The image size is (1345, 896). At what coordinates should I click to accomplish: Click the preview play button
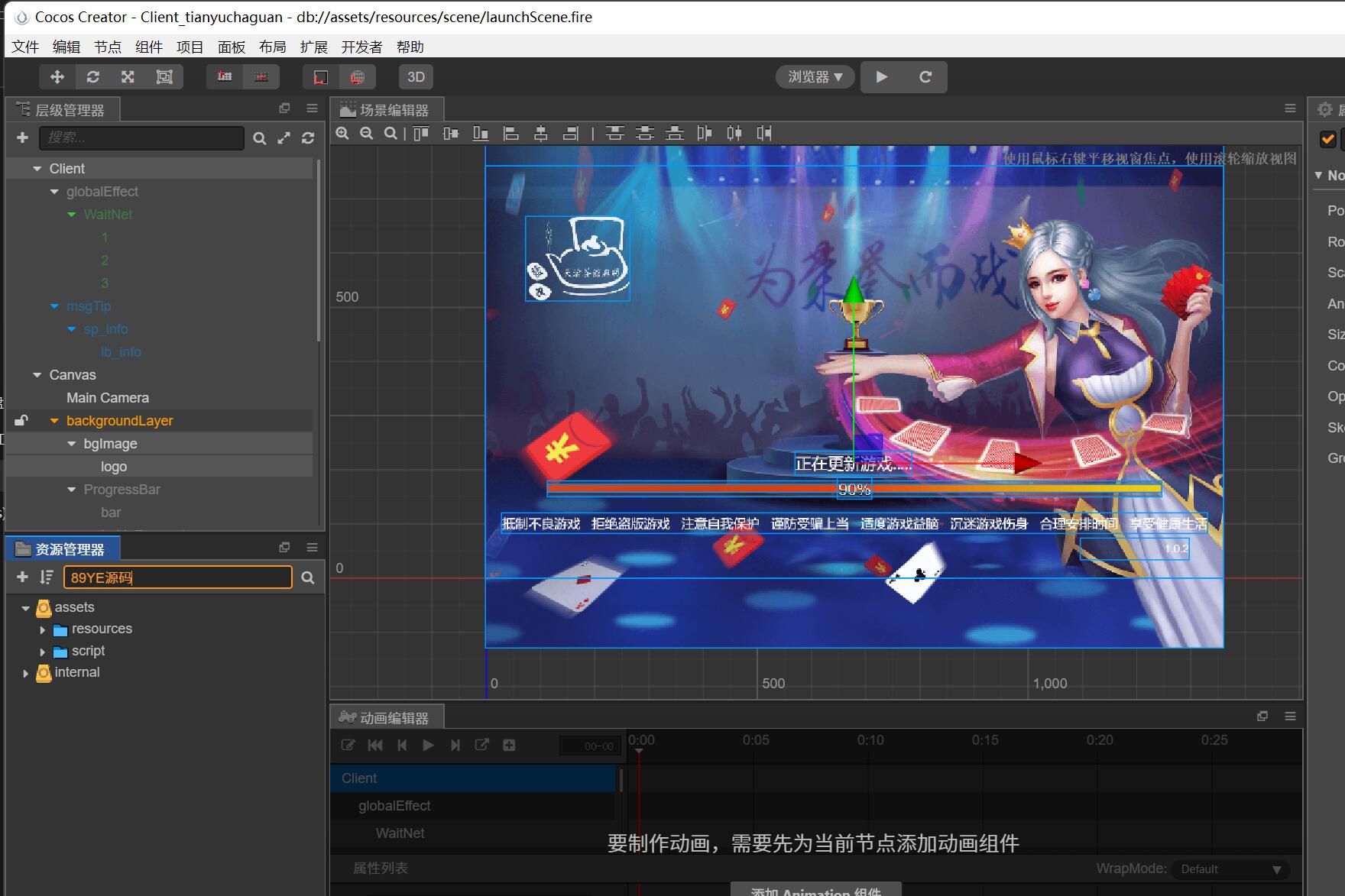[x=882, y=77]
